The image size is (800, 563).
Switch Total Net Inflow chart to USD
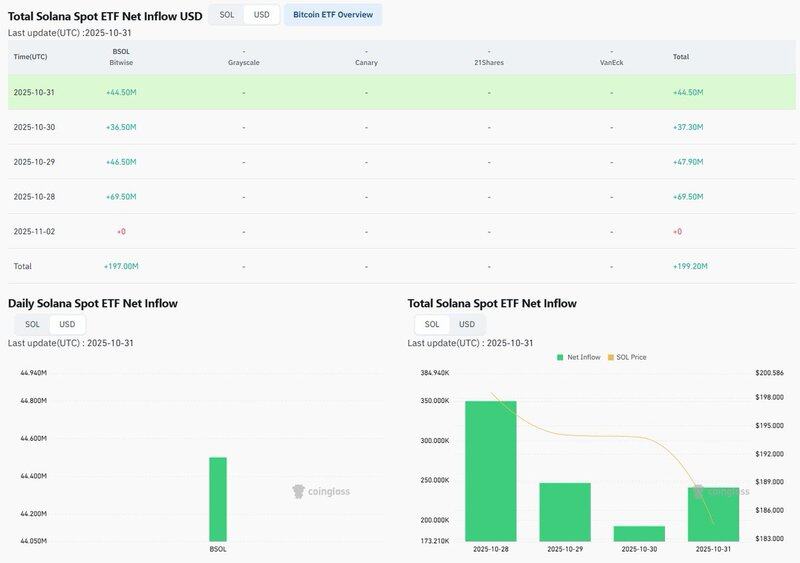coord(467,324)
